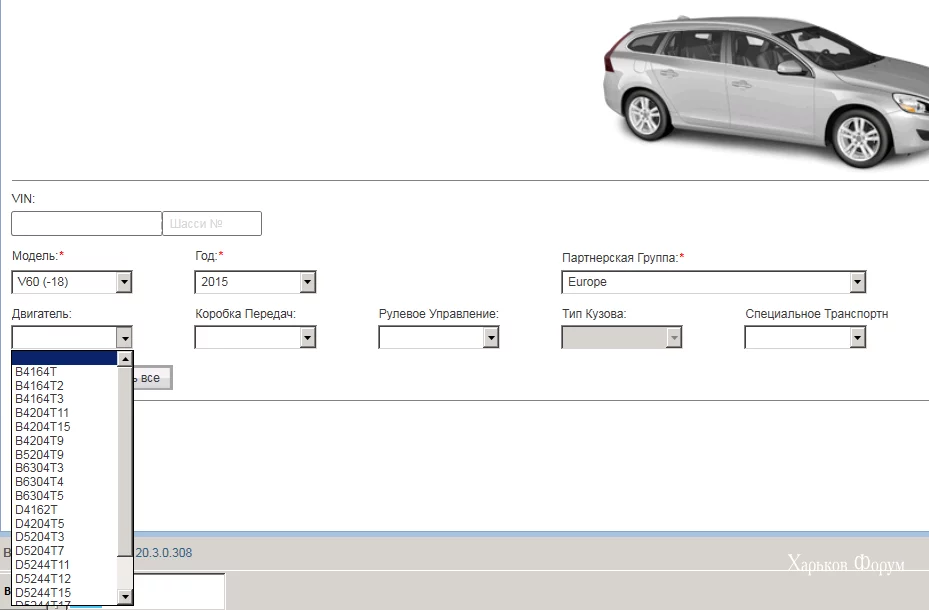
Task: Select engine B6304T5 from the list
Action: coord(65,496)
